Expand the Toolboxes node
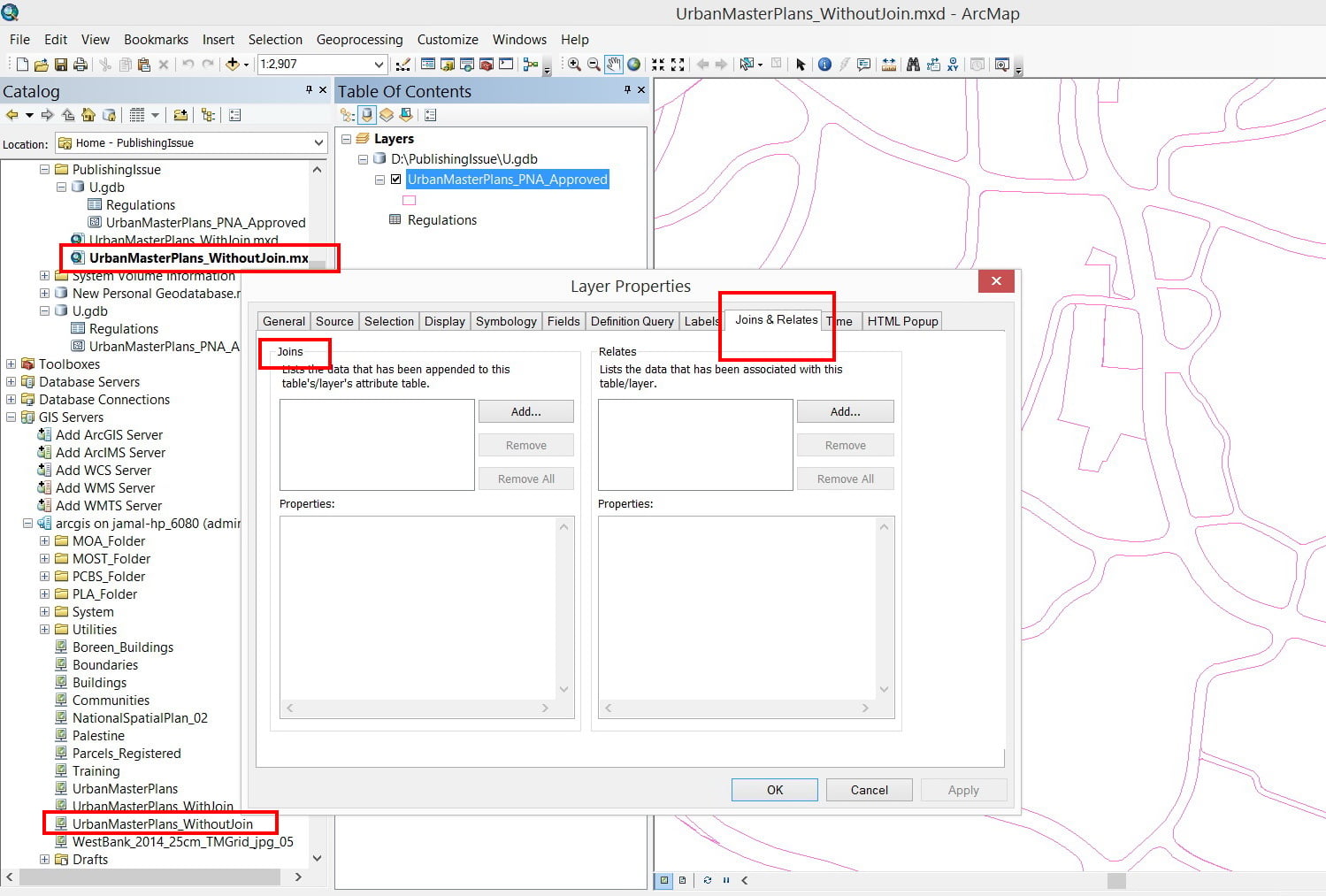Viewport: 1326px width, 896px height. coord(11,364)
